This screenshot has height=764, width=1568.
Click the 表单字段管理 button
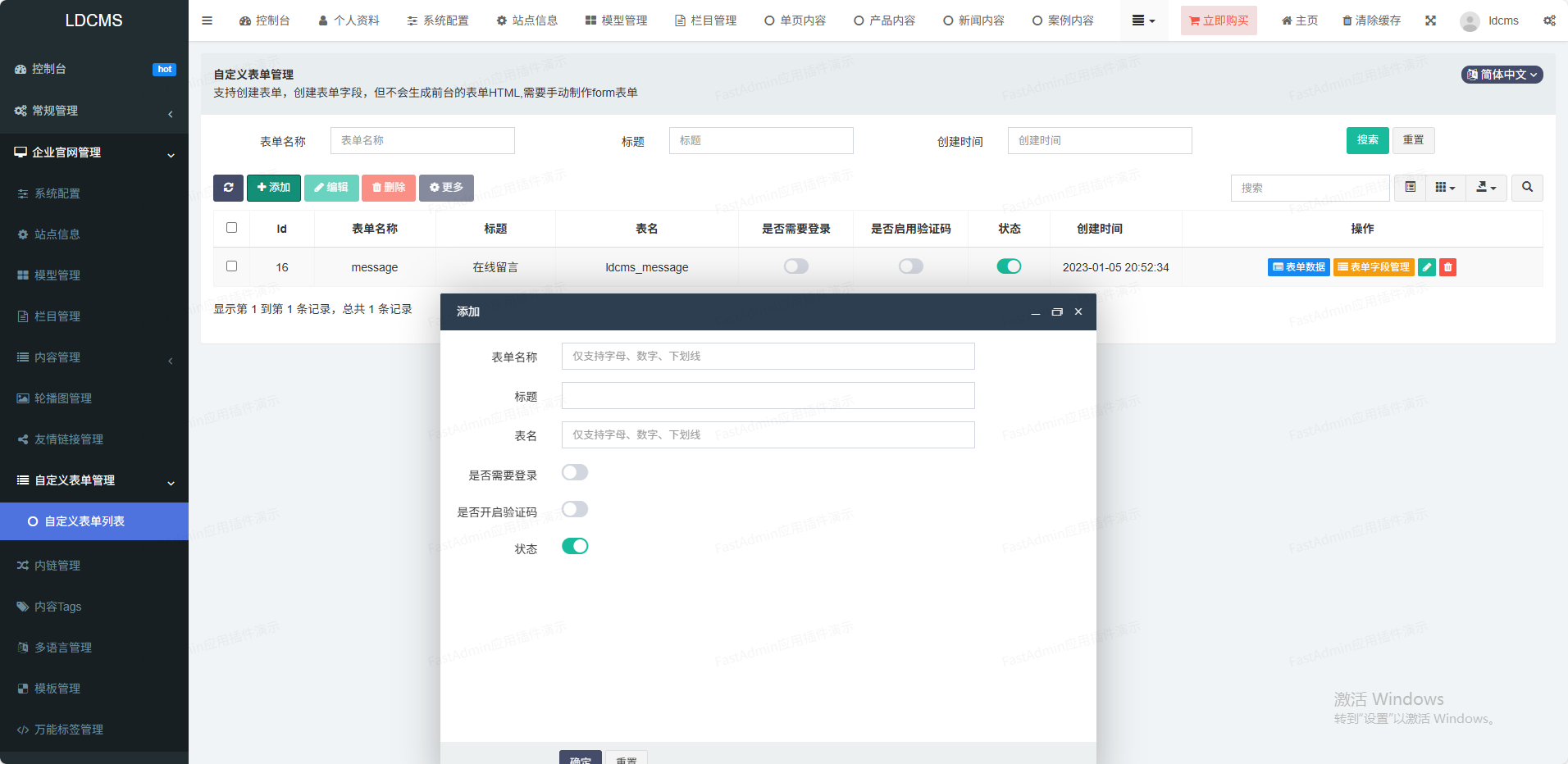pyautogui.click(x=1374, y=267)
